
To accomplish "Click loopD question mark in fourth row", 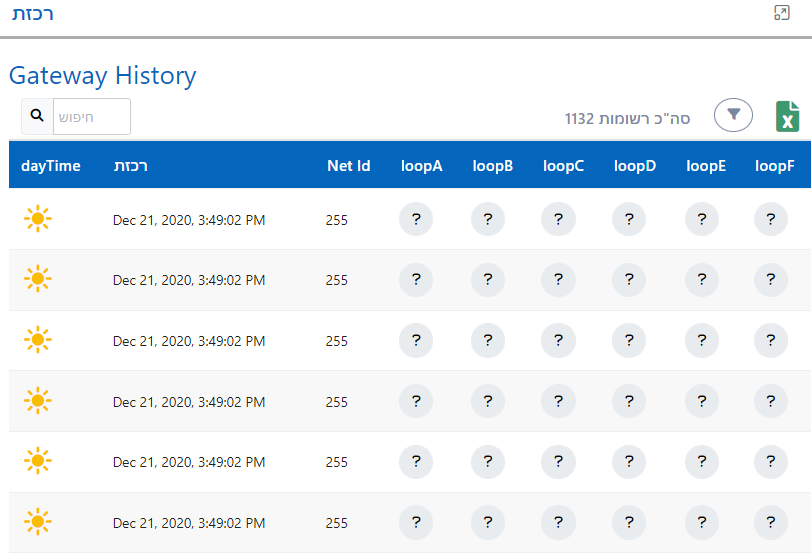I will coord(630,401).
